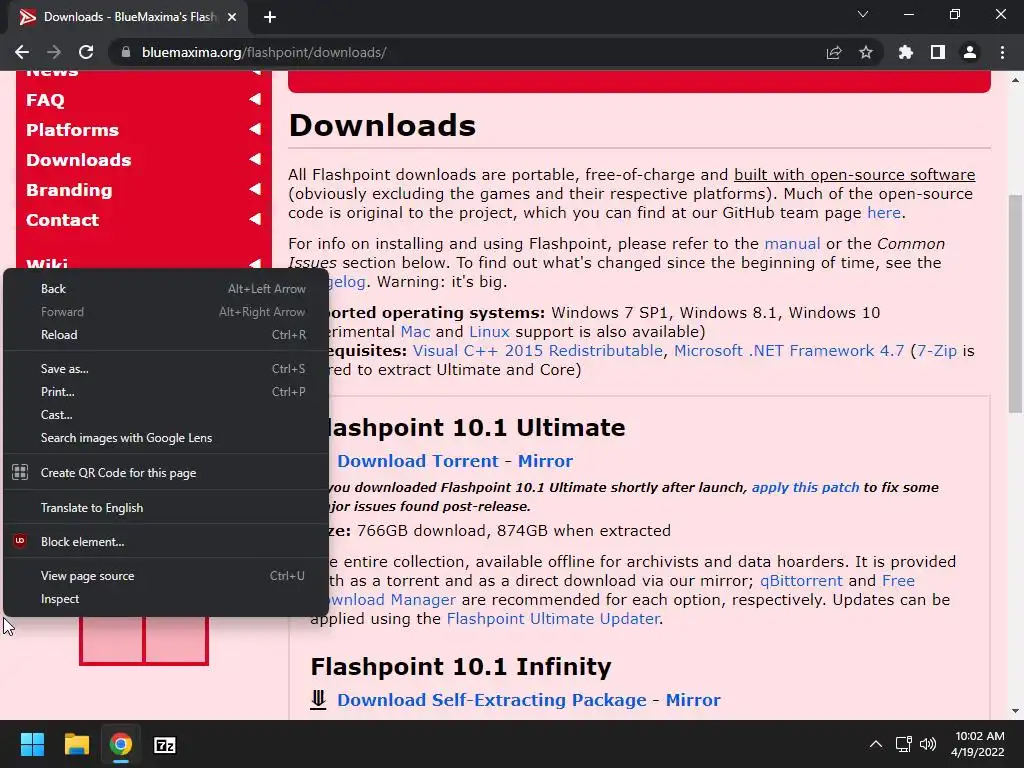Click the download icon beside Self-Extracting Package

pos(318,699)
